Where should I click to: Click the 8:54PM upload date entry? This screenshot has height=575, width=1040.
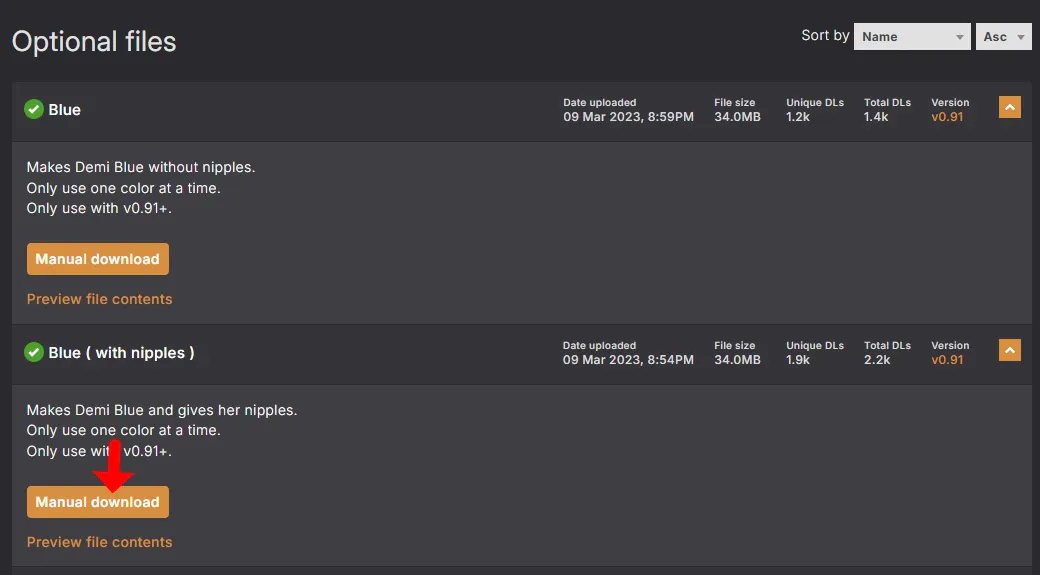(x=628, y=360)
